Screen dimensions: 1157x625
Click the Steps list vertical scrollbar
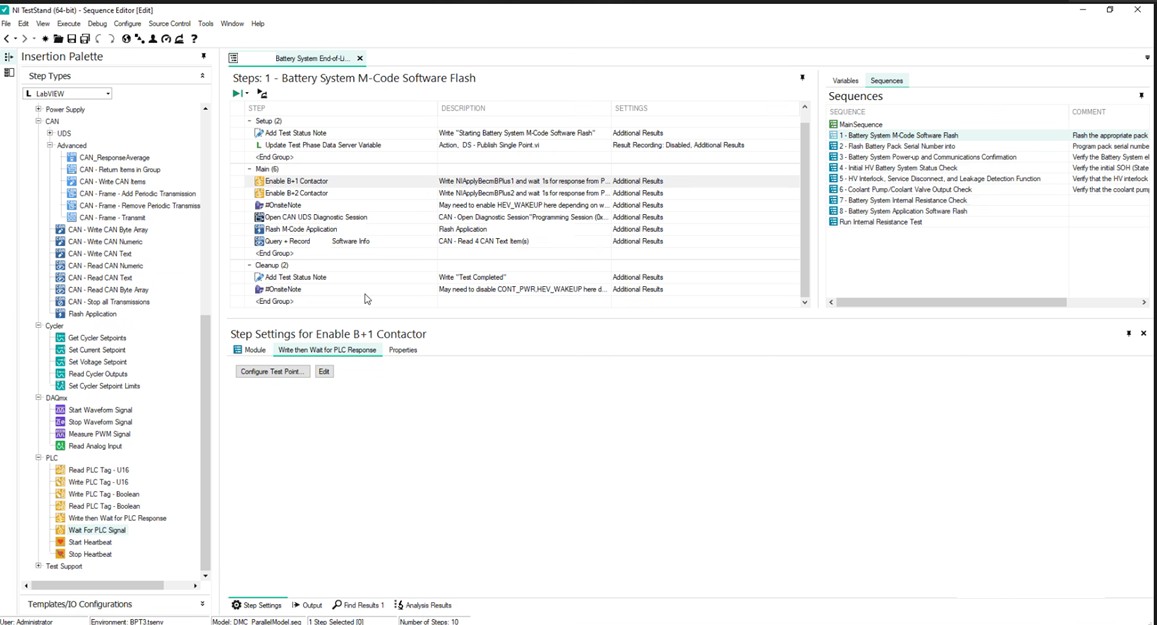point(805,208)
